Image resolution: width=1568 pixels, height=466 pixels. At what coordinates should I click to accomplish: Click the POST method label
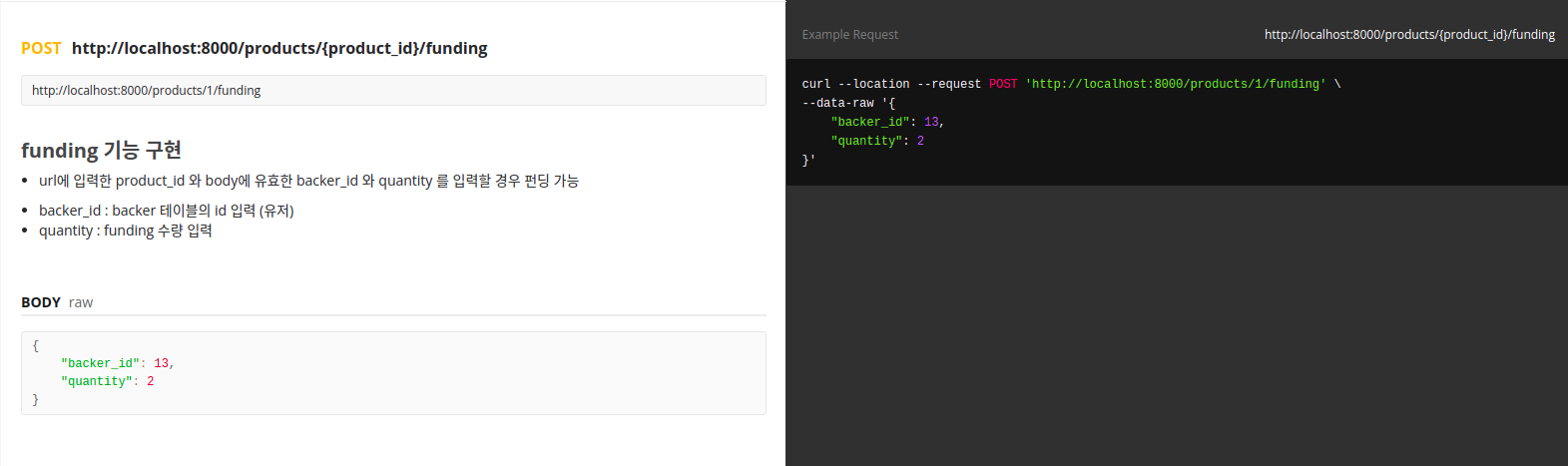coord(41,48)
